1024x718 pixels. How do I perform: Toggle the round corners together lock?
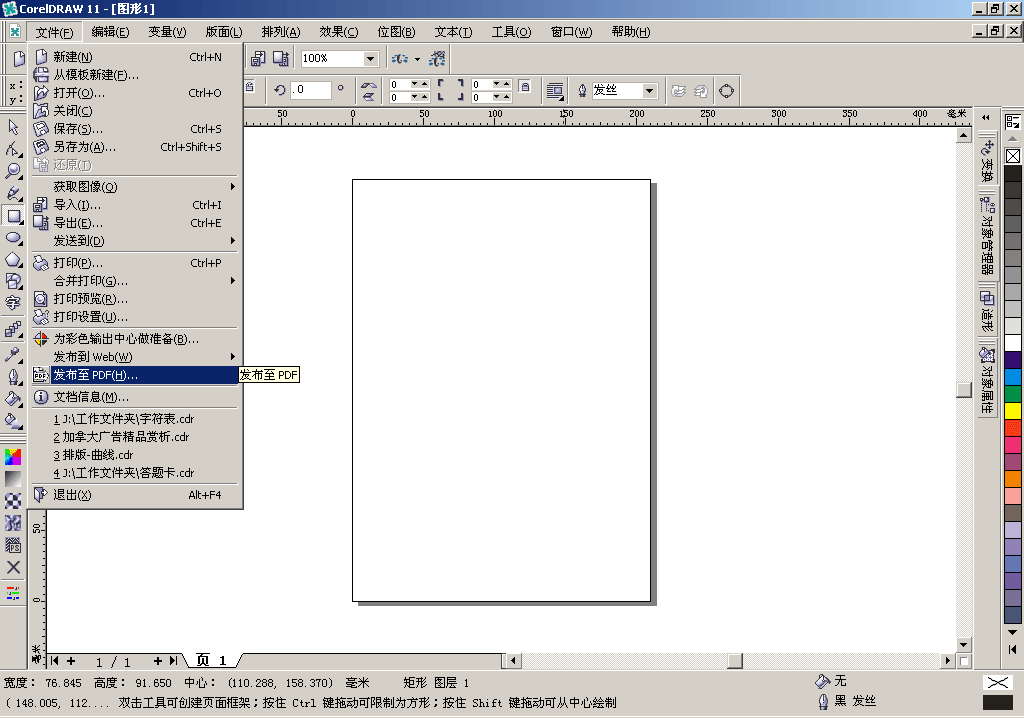(x=524, y=86)
